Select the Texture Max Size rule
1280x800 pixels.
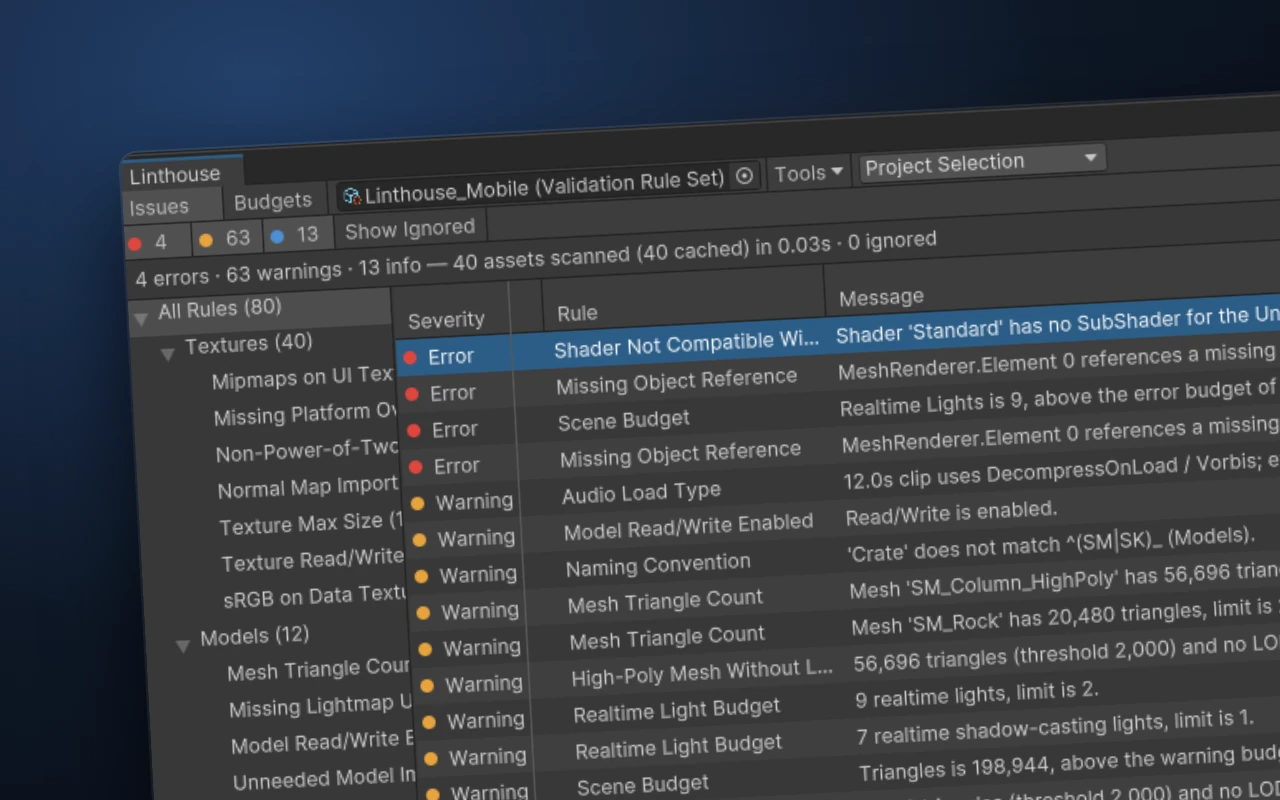click(311, 523)
